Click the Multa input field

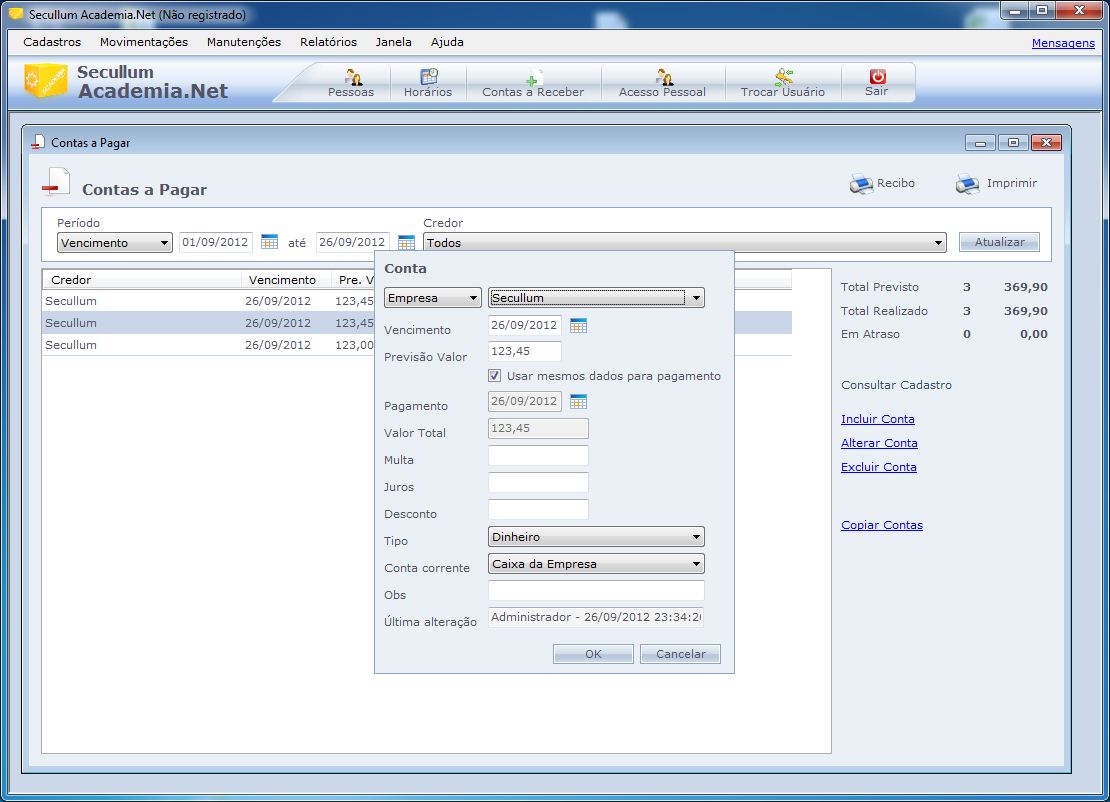pos(538,456)
